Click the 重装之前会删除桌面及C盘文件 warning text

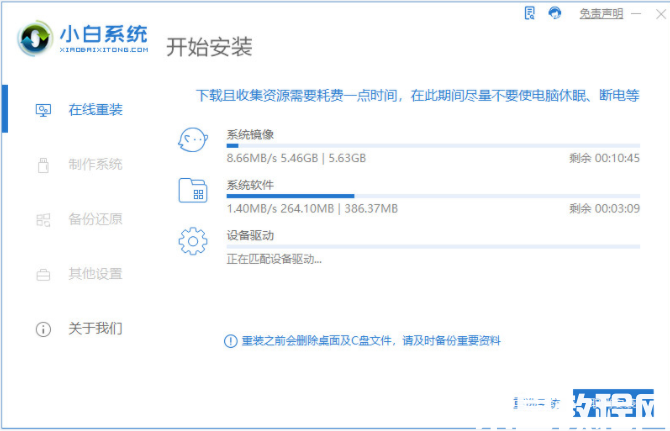pyautogui.click(x=370, y=340)
